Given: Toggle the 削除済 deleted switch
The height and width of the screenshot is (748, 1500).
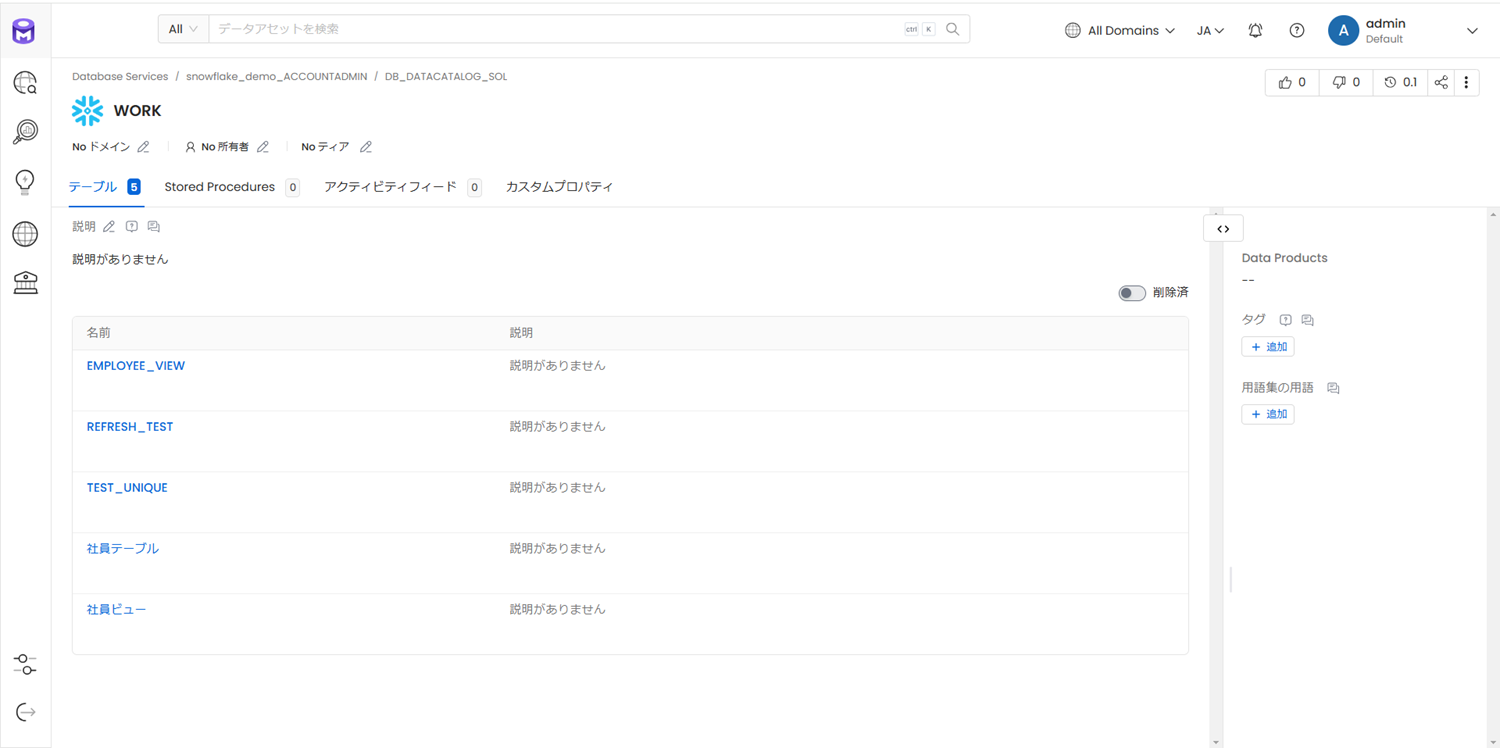Looking at the screenshot, I should point(1132,293).
